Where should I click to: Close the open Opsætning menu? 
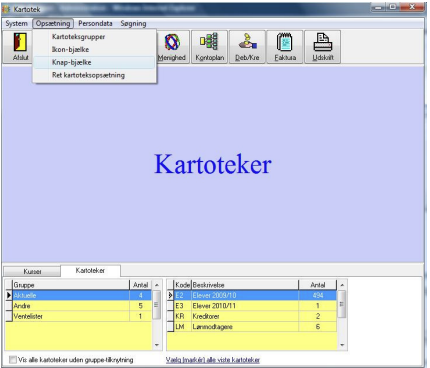click(x=53, y=24)
